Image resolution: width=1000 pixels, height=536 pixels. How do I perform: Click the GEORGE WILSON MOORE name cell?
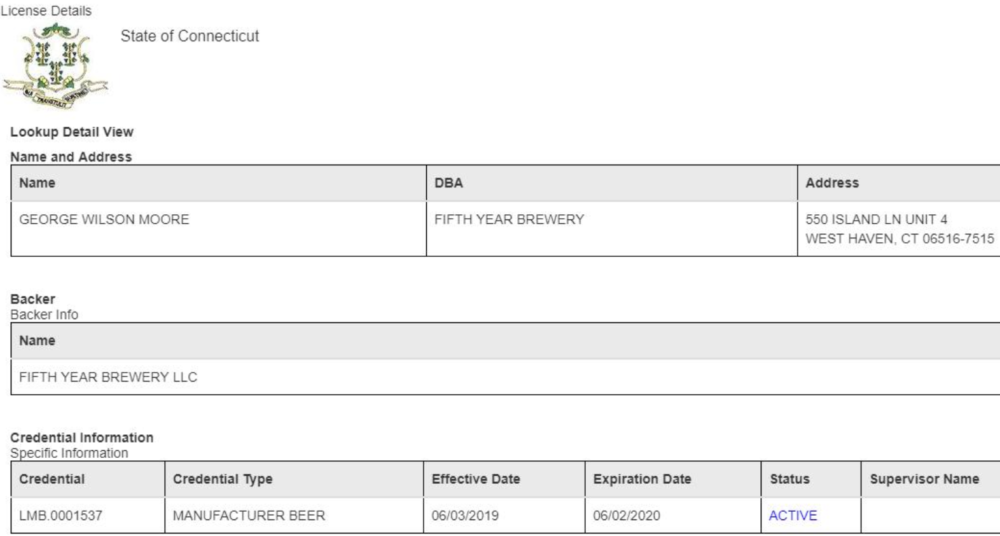pos(219,228)
